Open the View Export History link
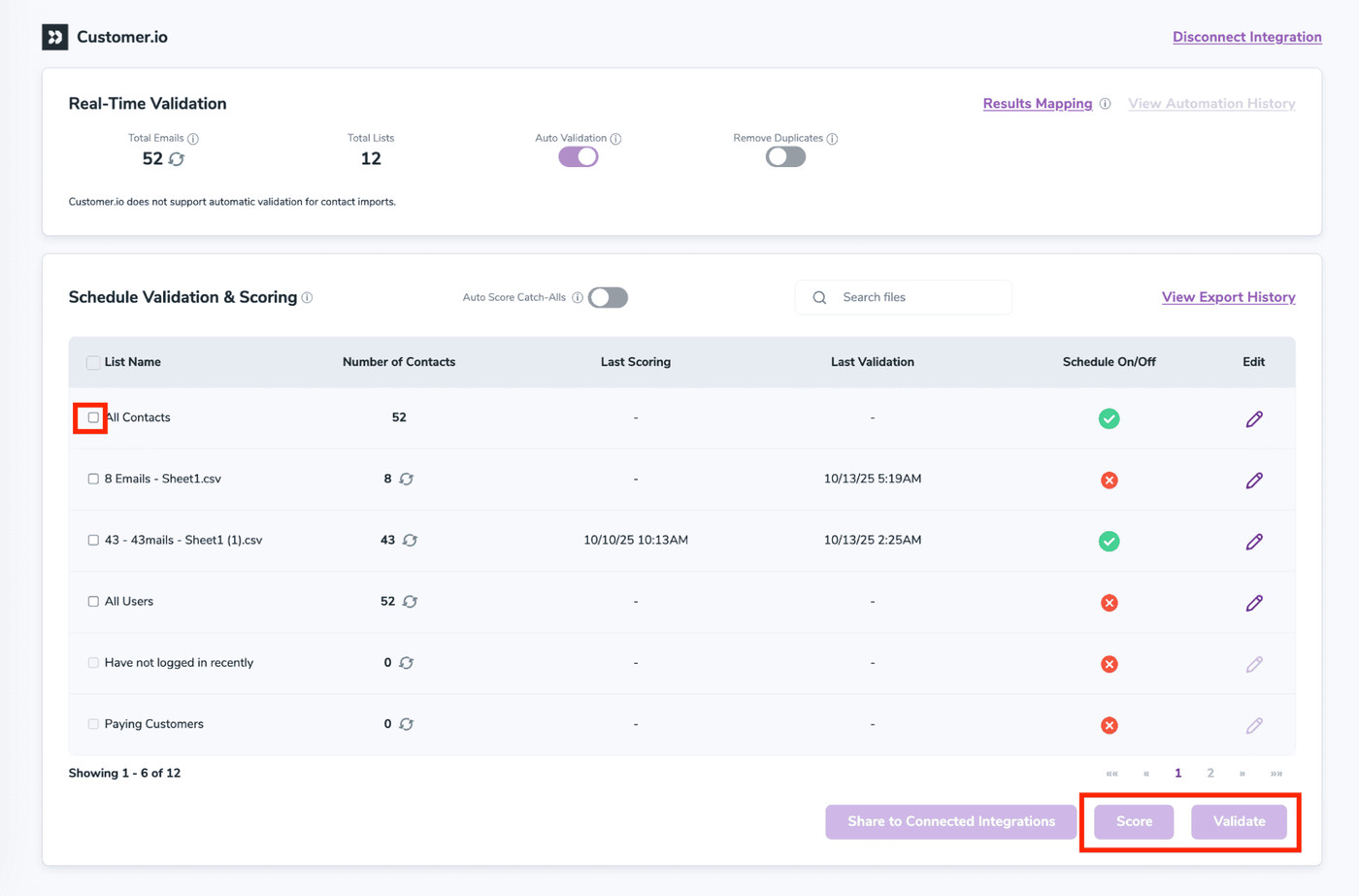 [1228, 297]
